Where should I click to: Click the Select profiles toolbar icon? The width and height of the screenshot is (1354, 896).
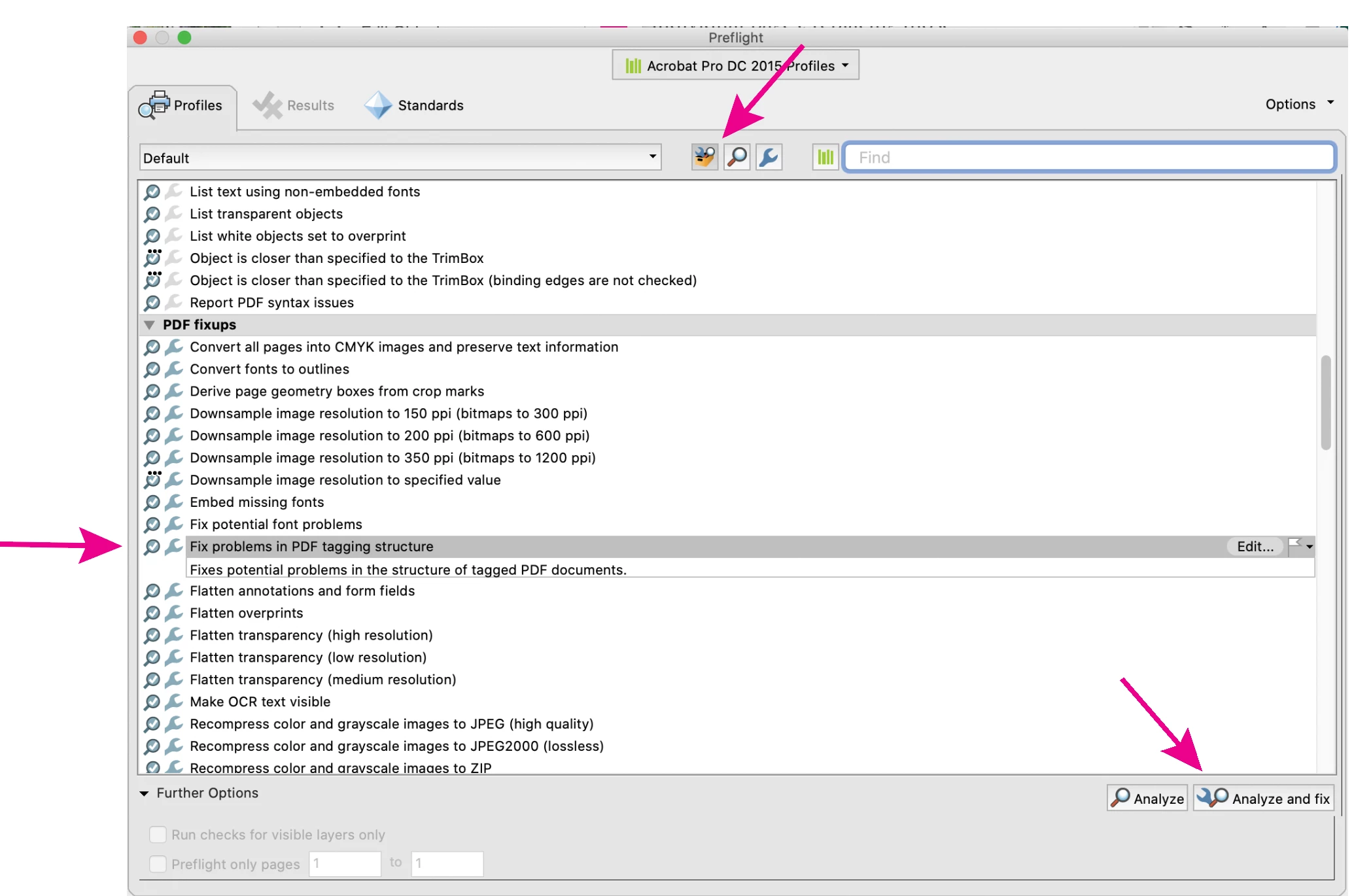(x=704, y=157)
